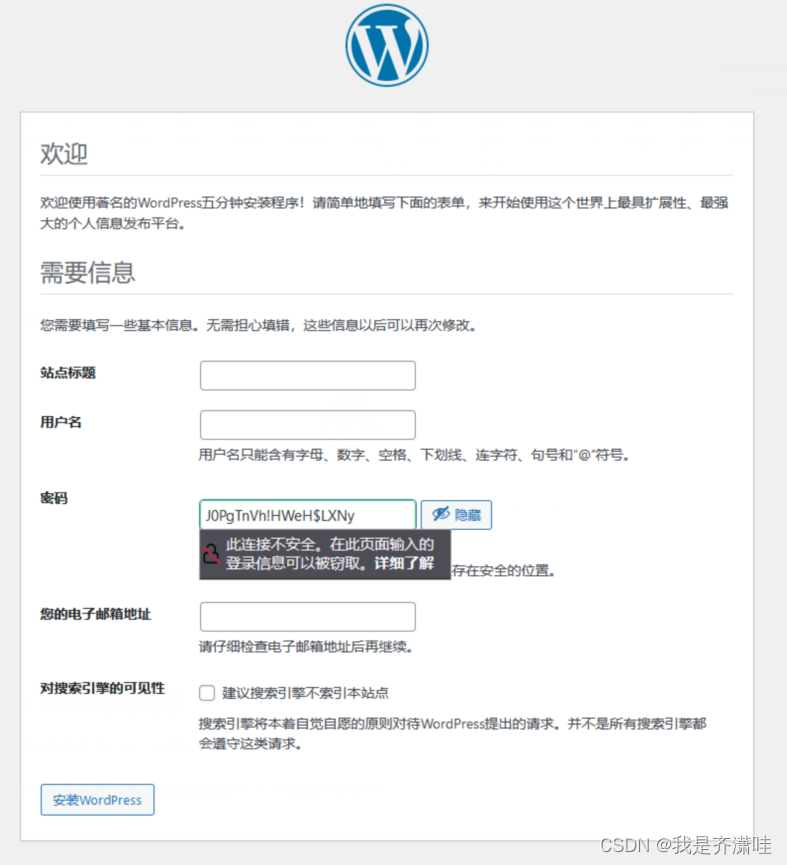Click the 站点标题 label
787x865 pixels.
[68, 373]
